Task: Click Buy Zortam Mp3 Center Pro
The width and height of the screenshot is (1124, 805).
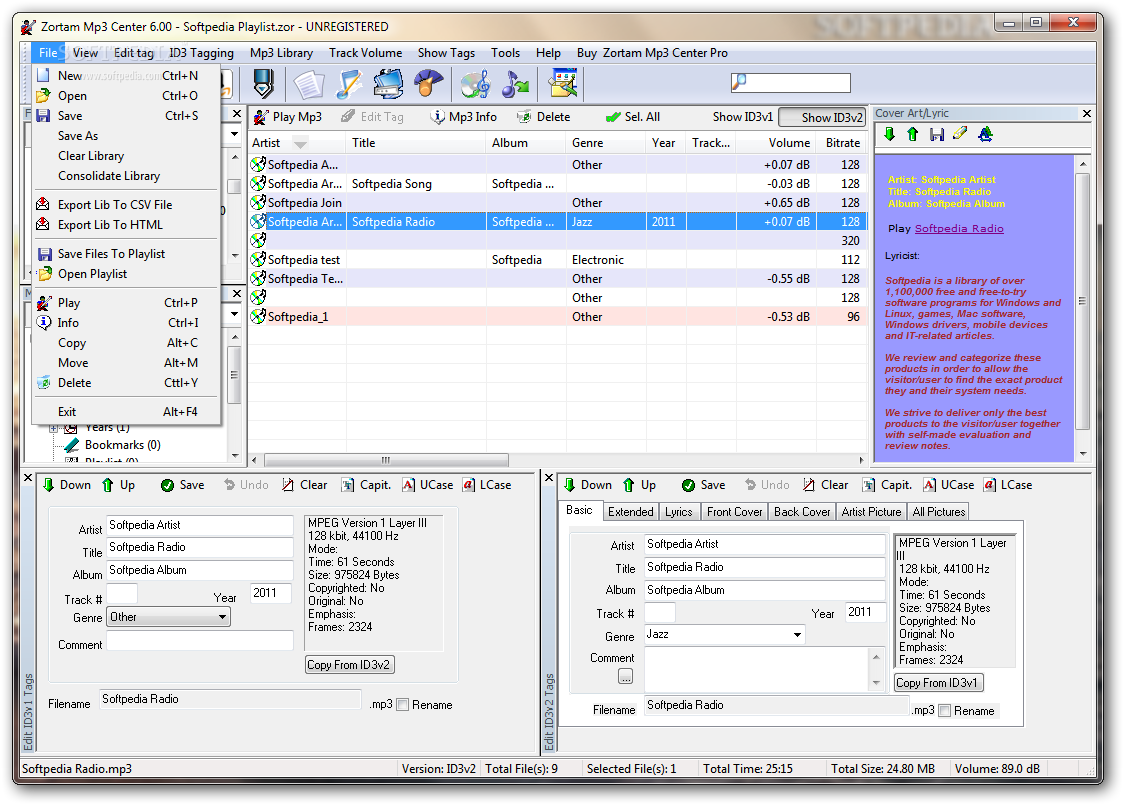Action: [x=652, y=53]
